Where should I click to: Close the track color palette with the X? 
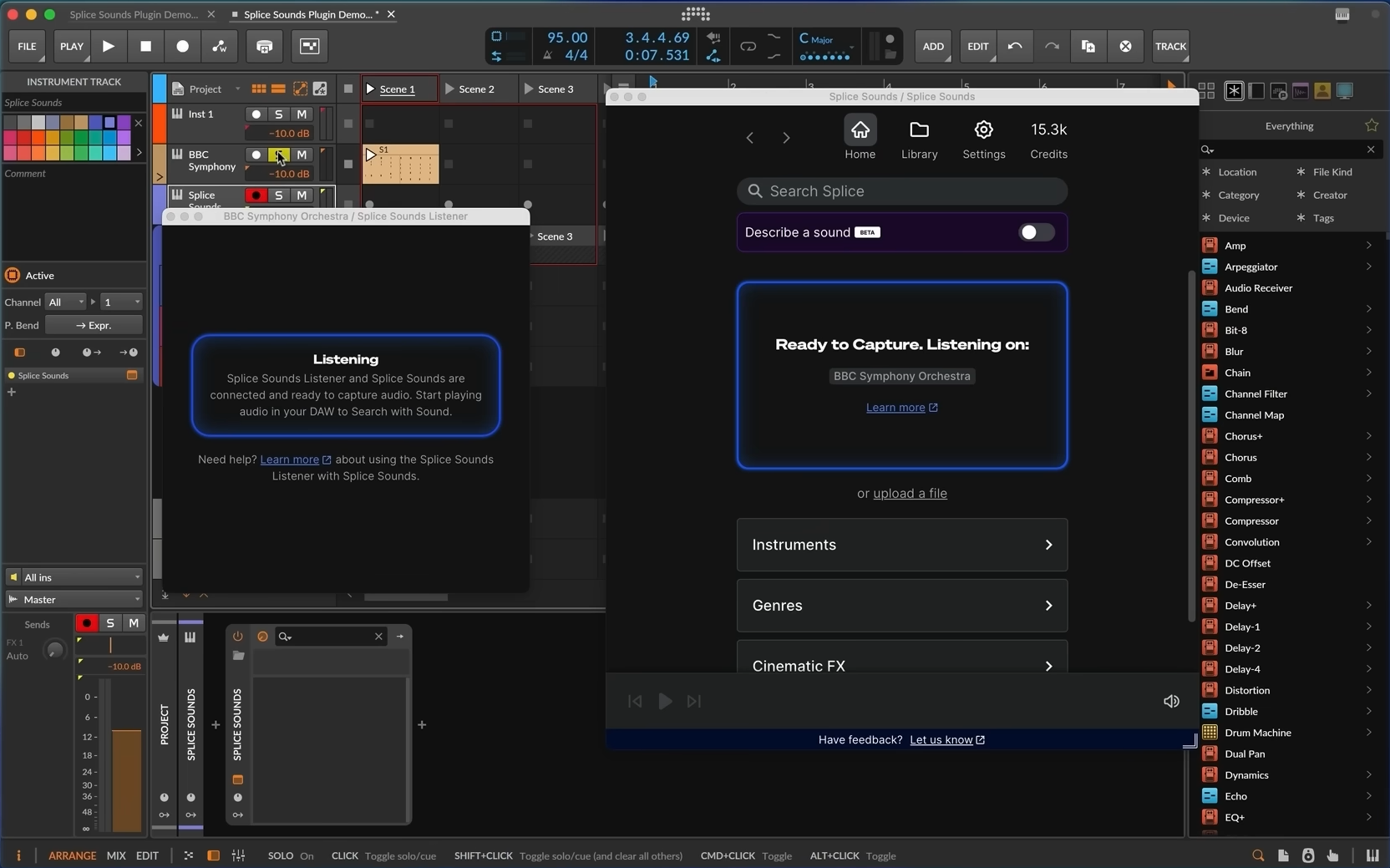(x=139, y=123)
